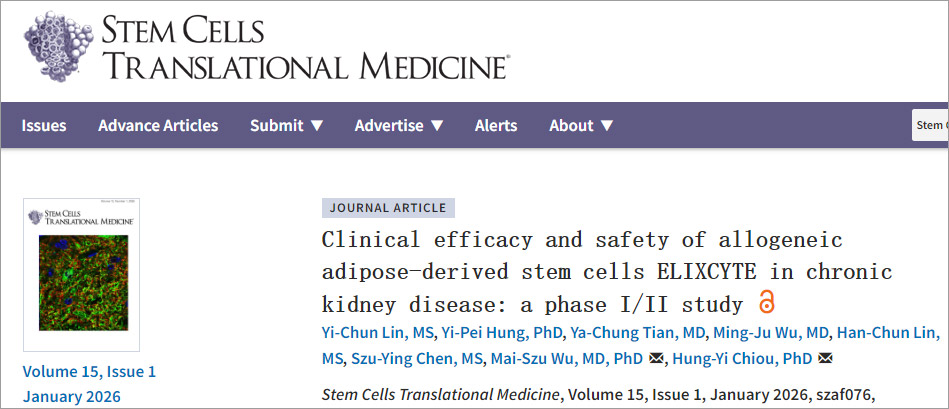This screenshot has width=949, height=409.
Task: Open the journal cover thumbnail image
Action: (x=82, y=273)
